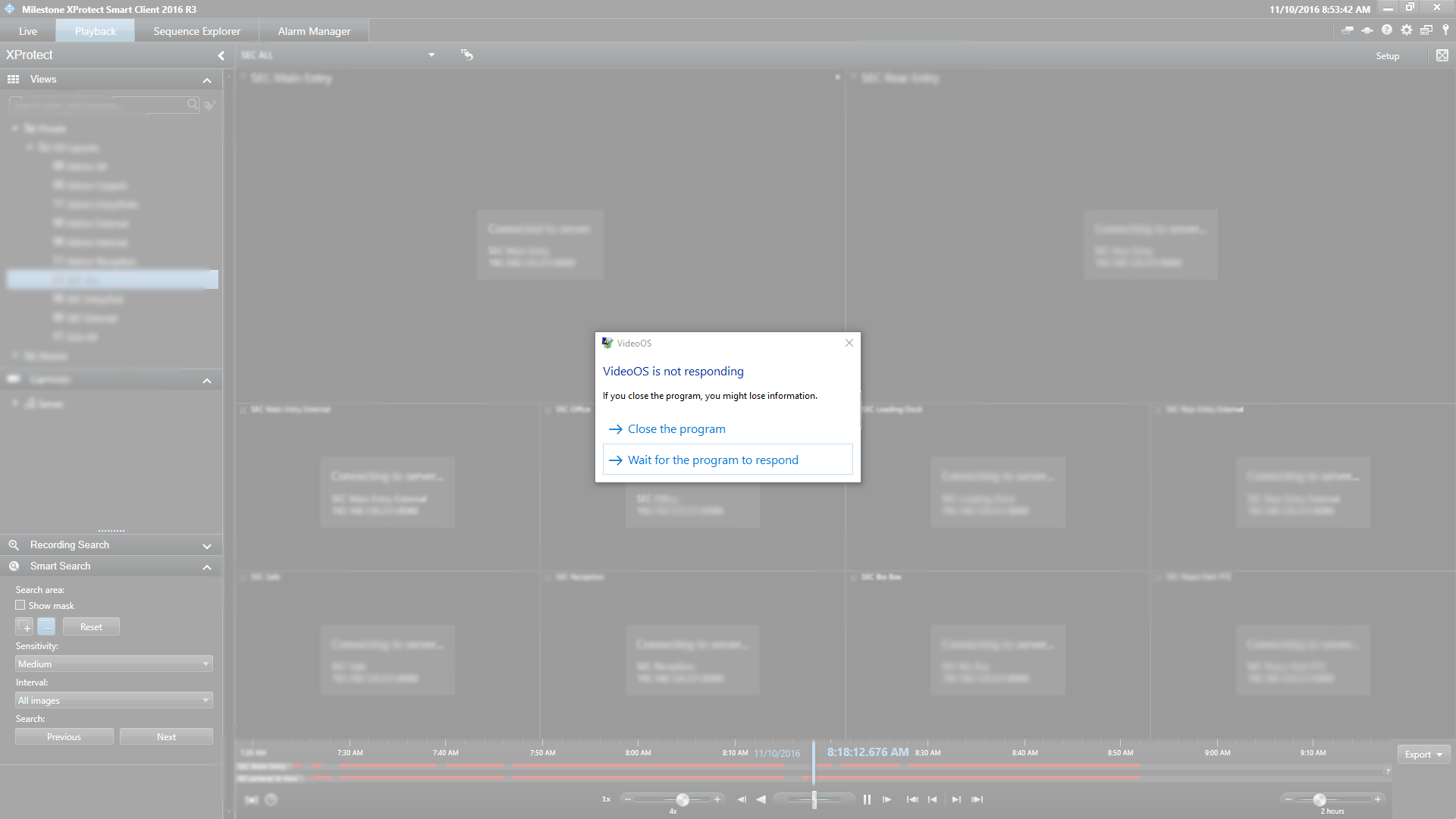Open the Alarm Manager tab
The height and width of the screenshot is (819, 1456).
point(314,31)
